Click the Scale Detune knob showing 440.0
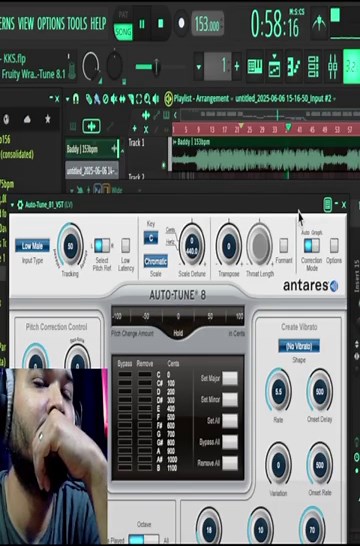Viewport: 360px width, 546px height. (191, 246)
